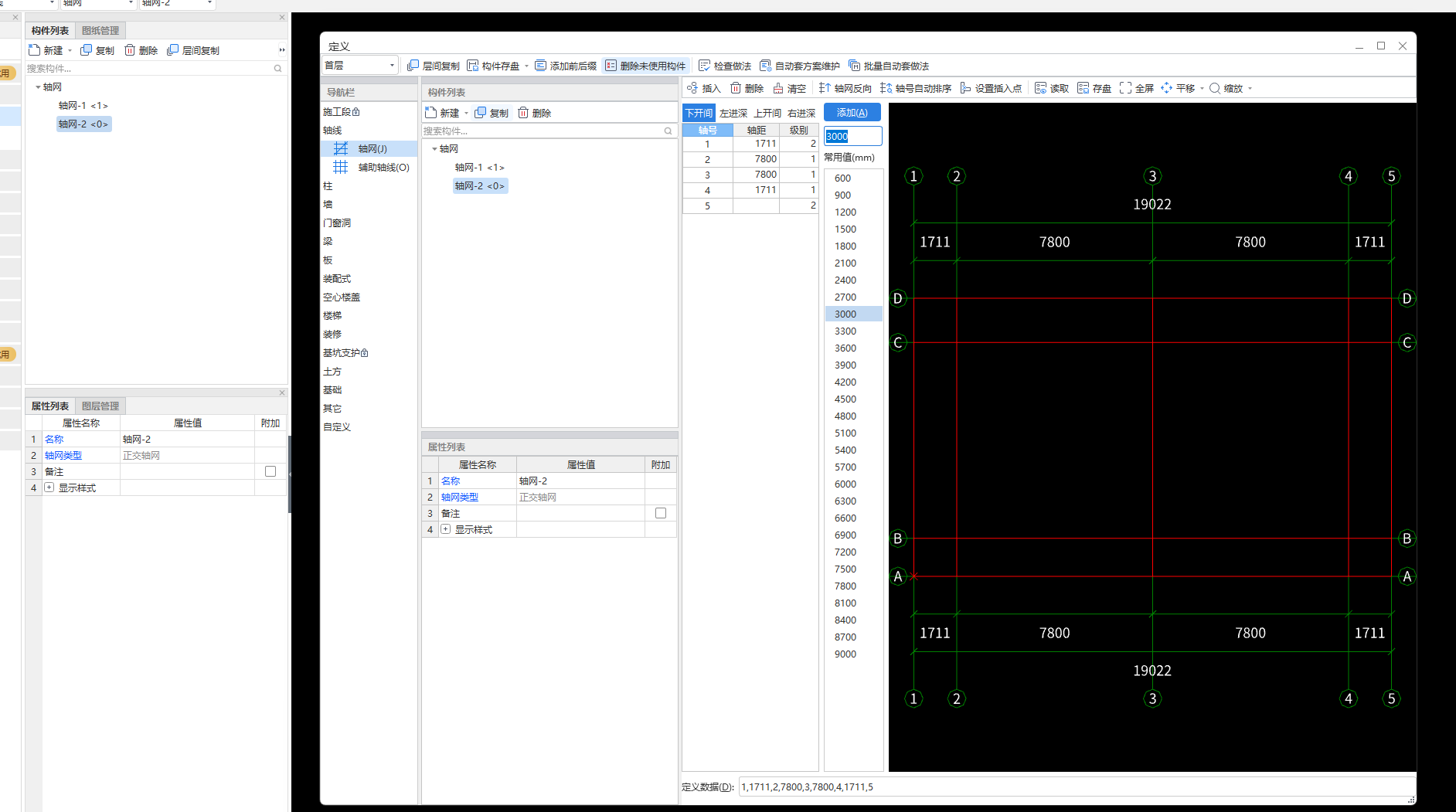Select 门窗洞 category
This screenshot has width=1456, height=812.
click(337, 223)
